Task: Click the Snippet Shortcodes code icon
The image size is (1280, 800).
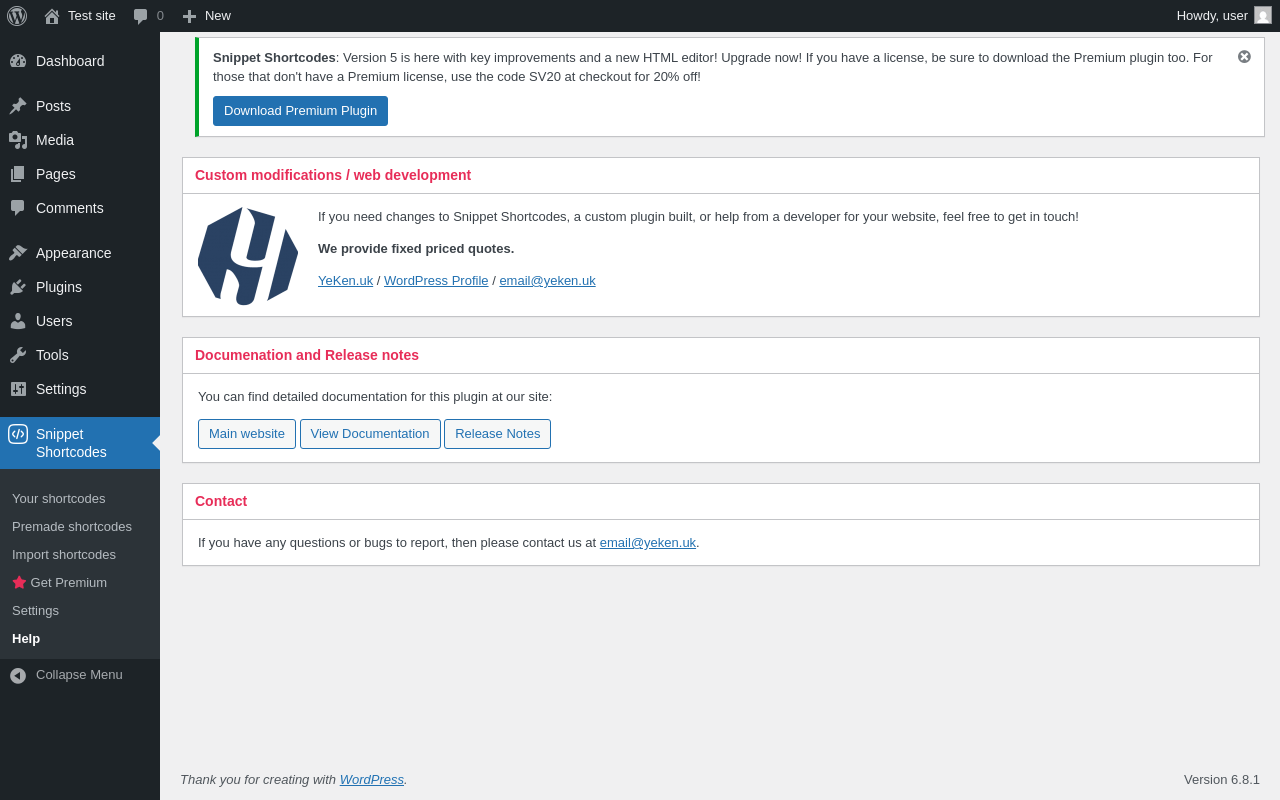Action: [18, 434]
